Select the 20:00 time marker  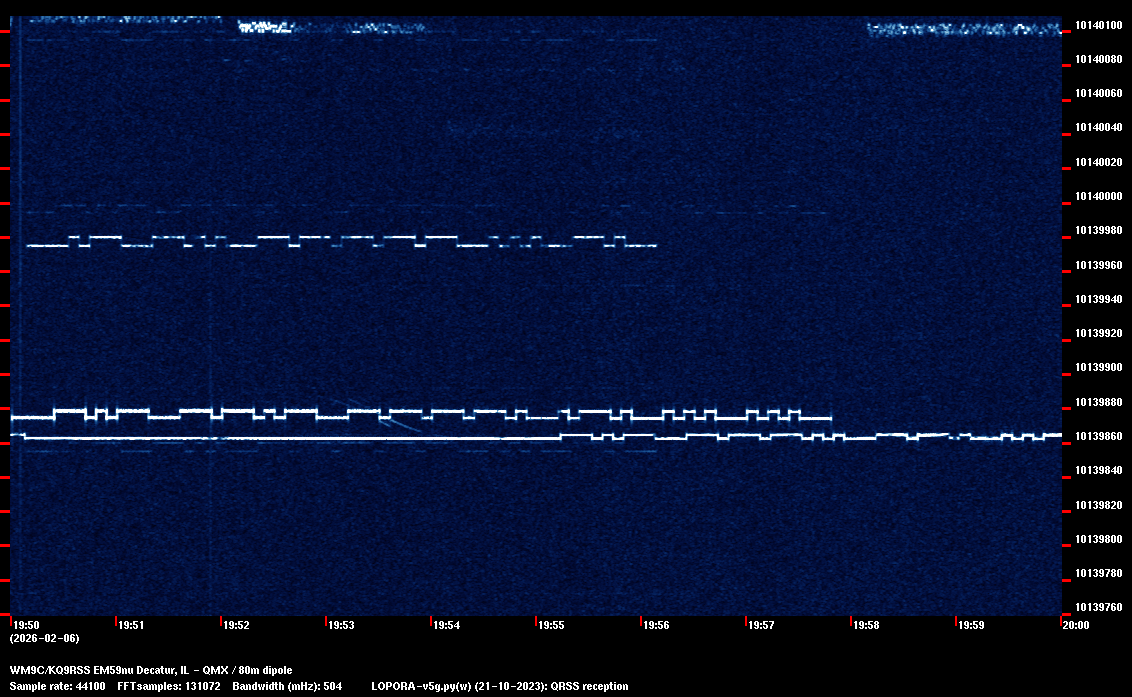point(1076,625)
